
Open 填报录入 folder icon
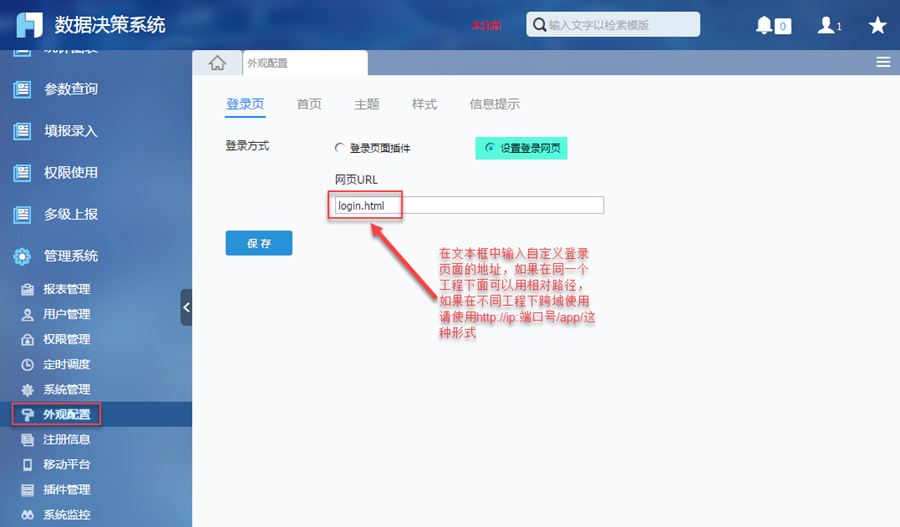tap(22, 131)
